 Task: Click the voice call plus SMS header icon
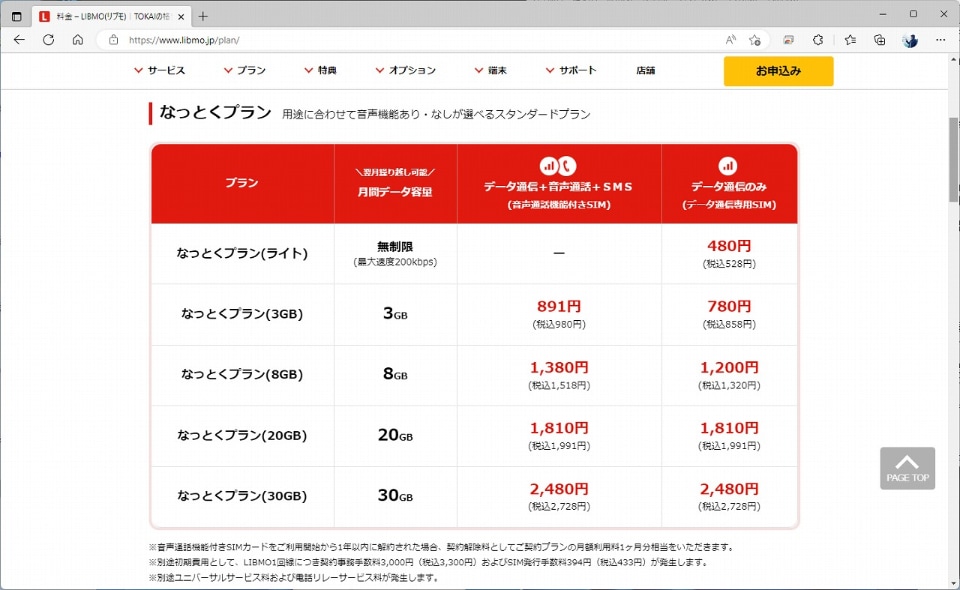coord(560,163)
